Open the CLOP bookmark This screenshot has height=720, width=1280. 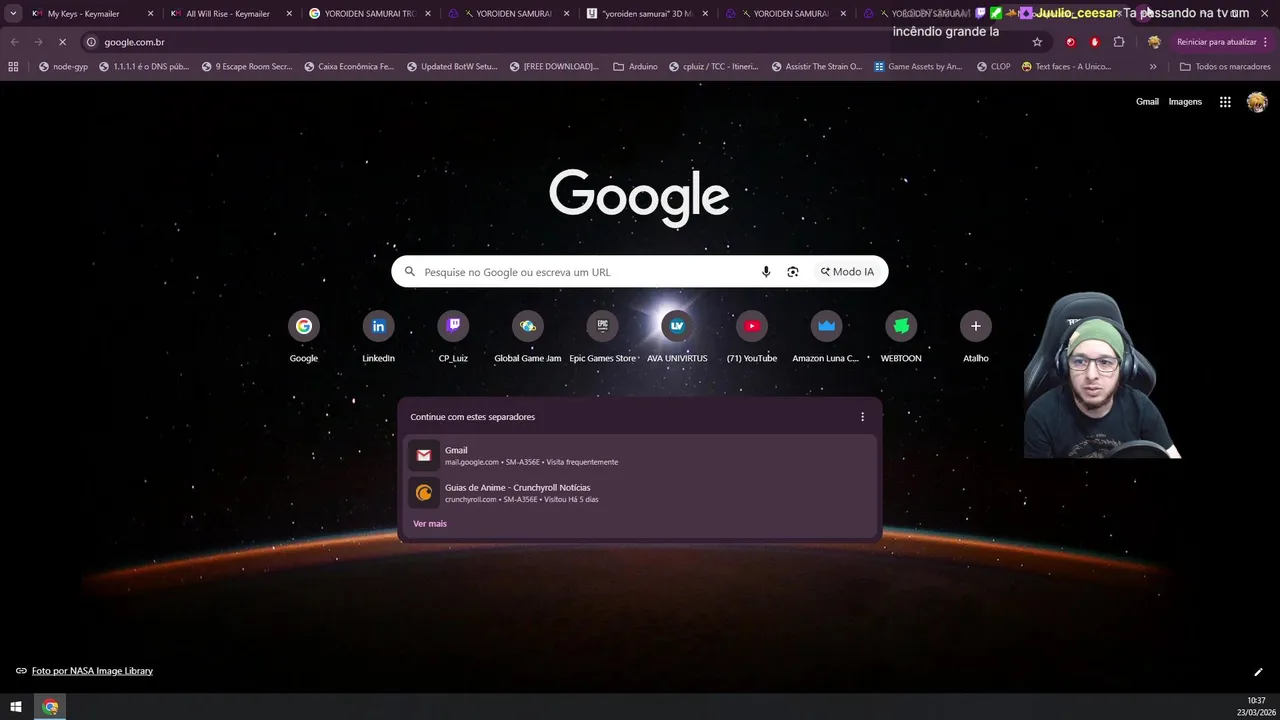point(993,67)
